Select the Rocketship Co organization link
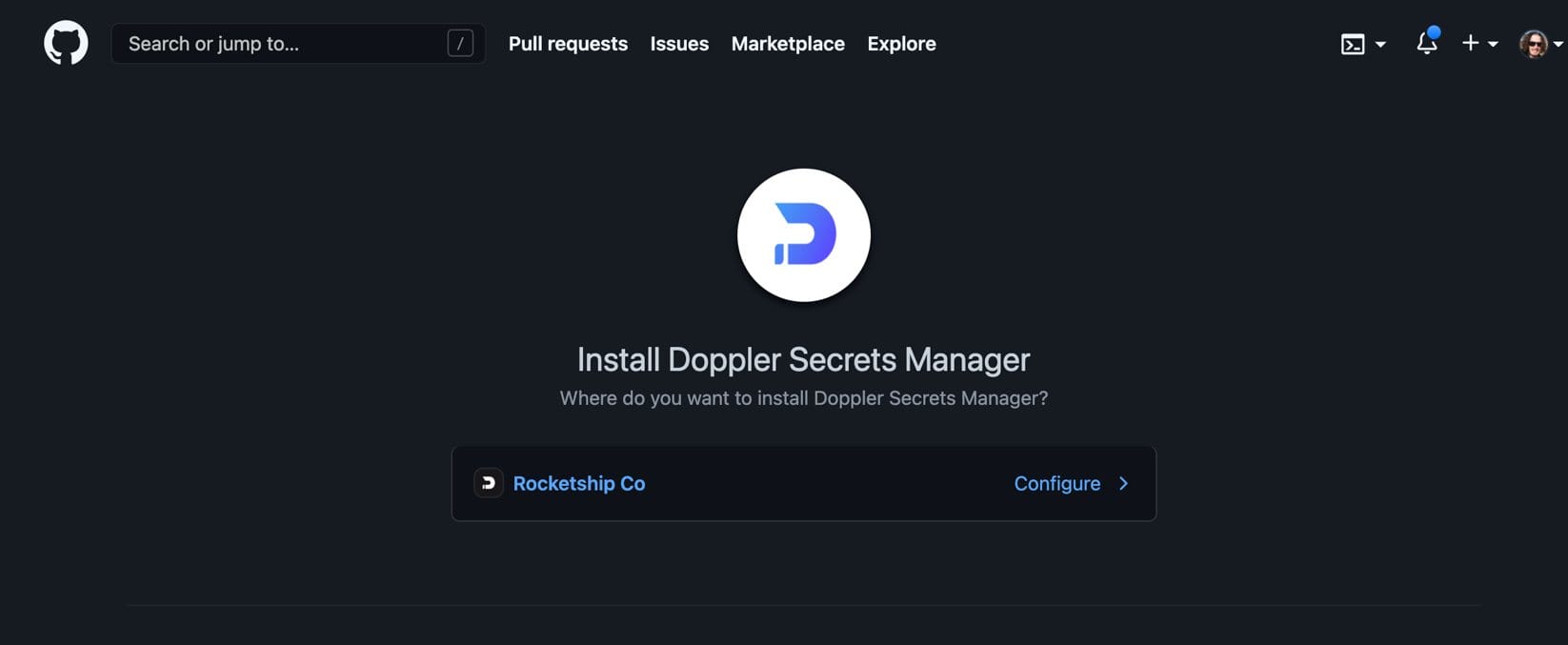This screenshot has width=1568, height=645. 579,483
